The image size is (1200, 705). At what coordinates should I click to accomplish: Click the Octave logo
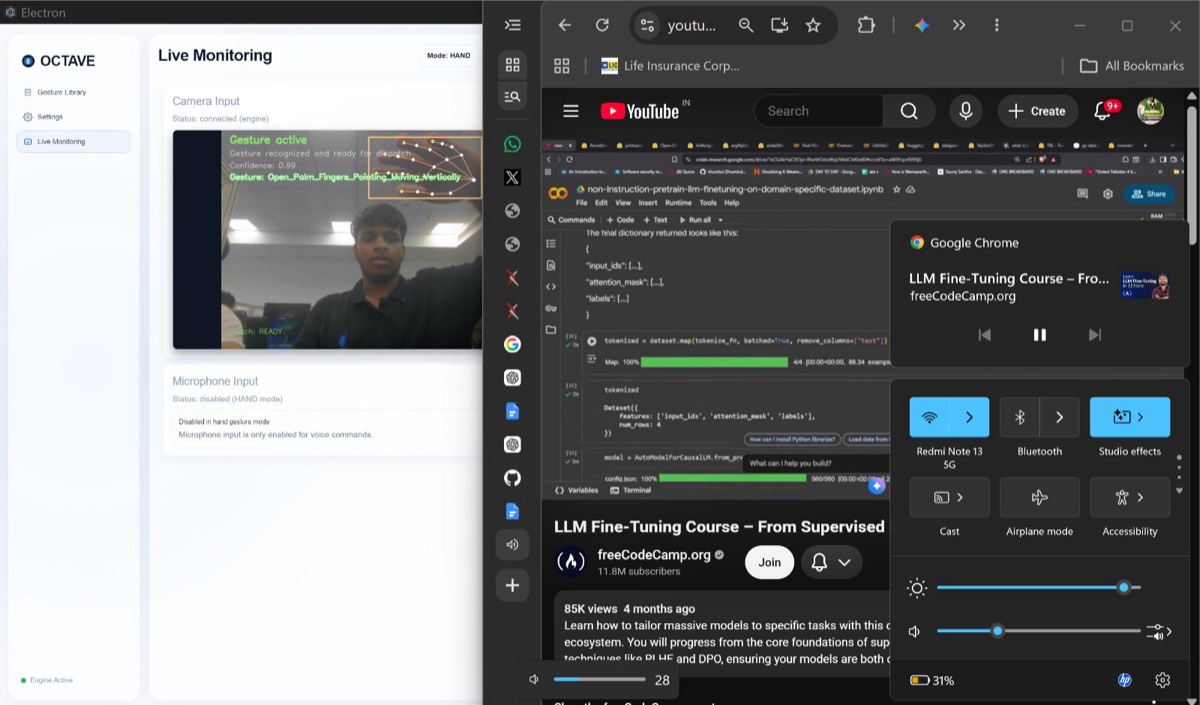tap(58, 61)
